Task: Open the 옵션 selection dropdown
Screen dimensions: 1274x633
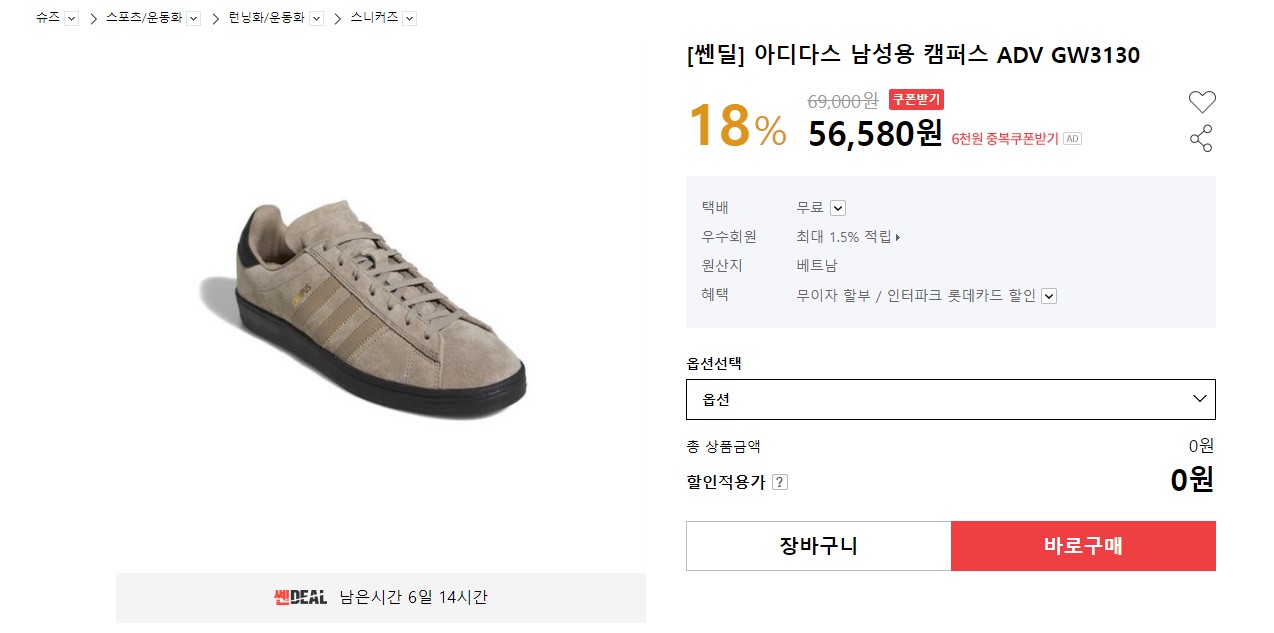Action: (x=950, y=399)
